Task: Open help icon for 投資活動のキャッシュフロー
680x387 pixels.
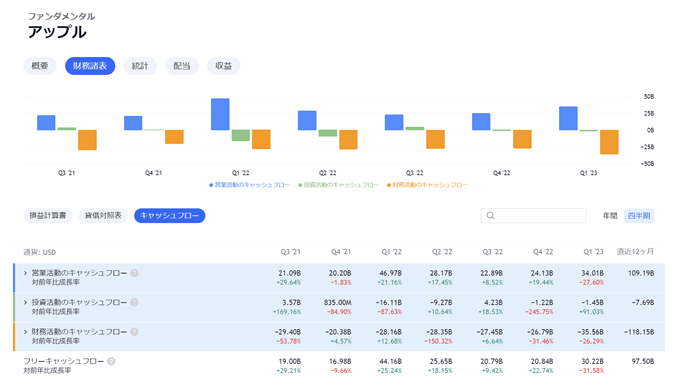Action: click(134, 302)
